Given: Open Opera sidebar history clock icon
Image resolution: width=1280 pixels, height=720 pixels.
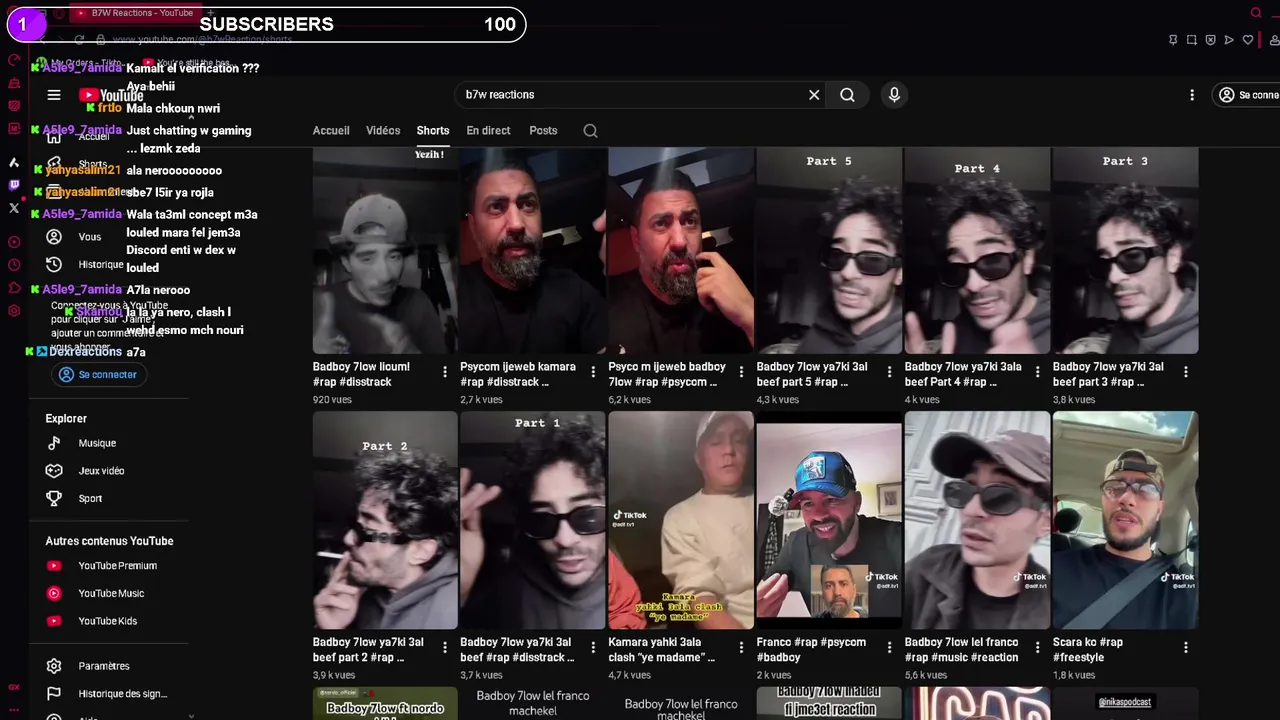Looking at the screenshot, I should [14, 265].
